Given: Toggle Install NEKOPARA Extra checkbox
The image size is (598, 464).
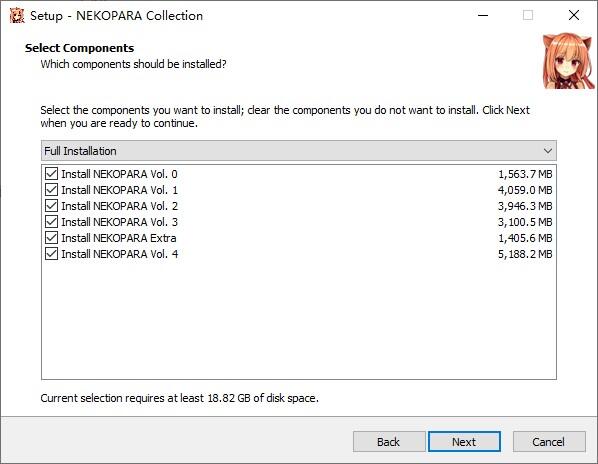Looking at the screenshot, I should pos(51,238).
